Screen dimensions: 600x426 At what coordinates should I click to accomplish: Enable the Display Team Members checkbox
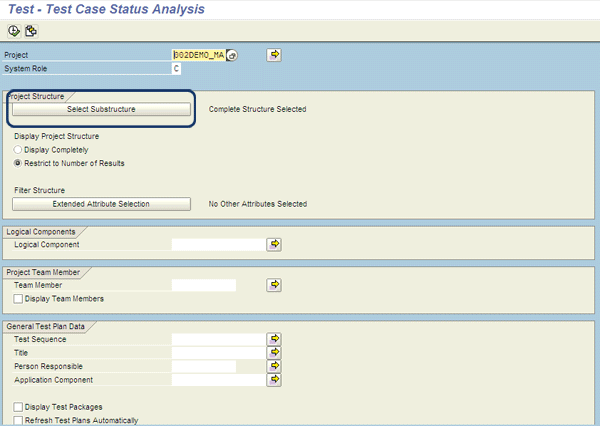click(x=19, y=299)
